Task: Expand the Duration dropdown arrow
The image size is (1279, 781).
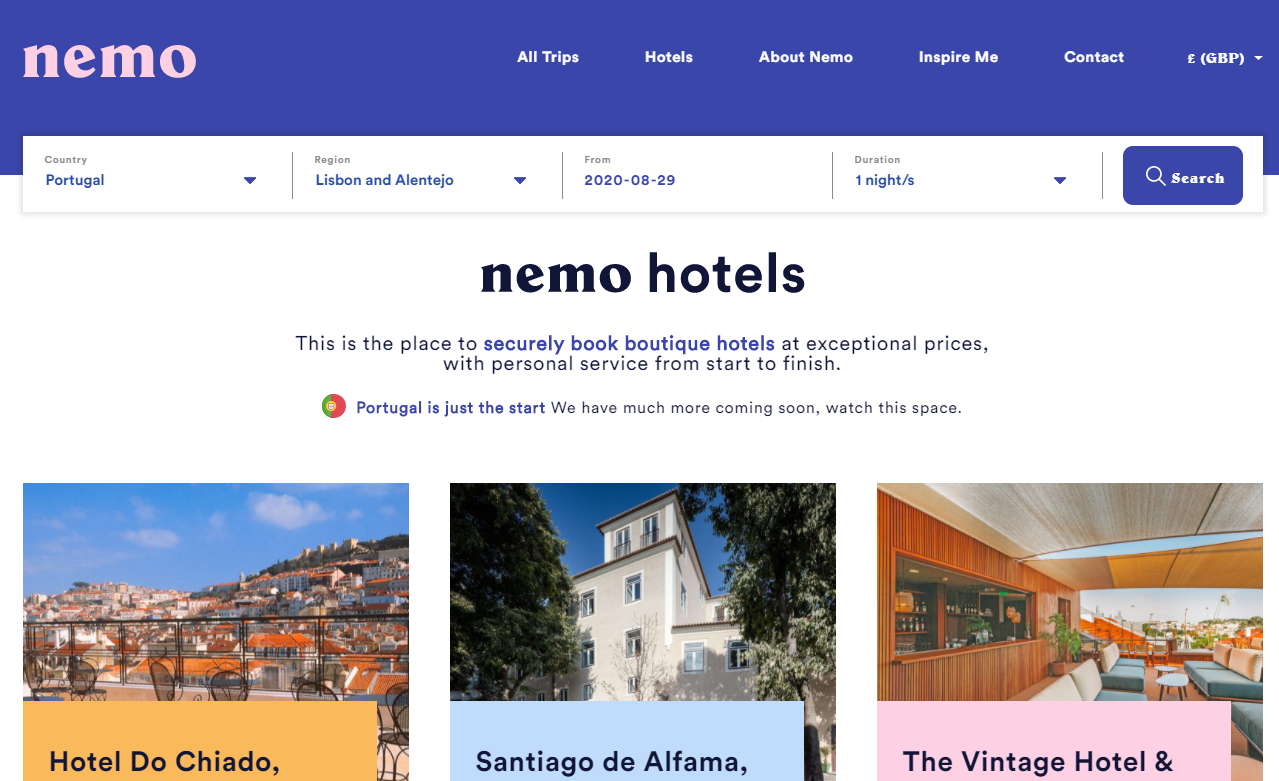Action: point(1060,181)
